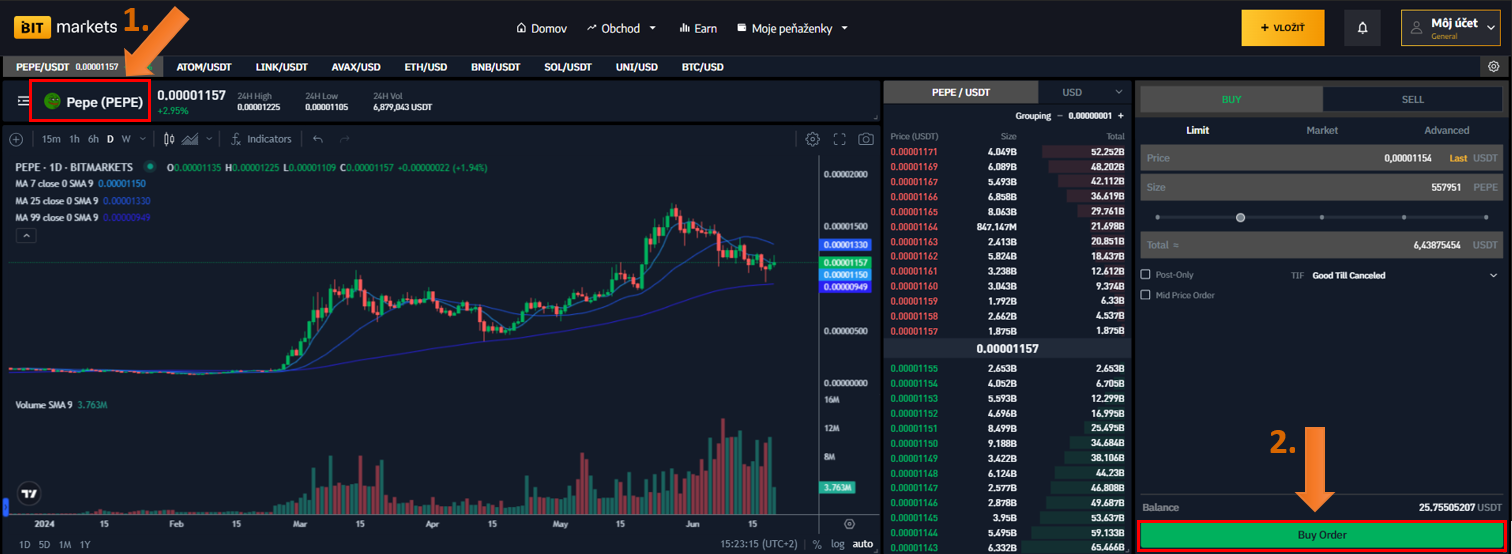1512x554 pixels.
Task: Select the Market order tab
Action: click(1322, 130)
